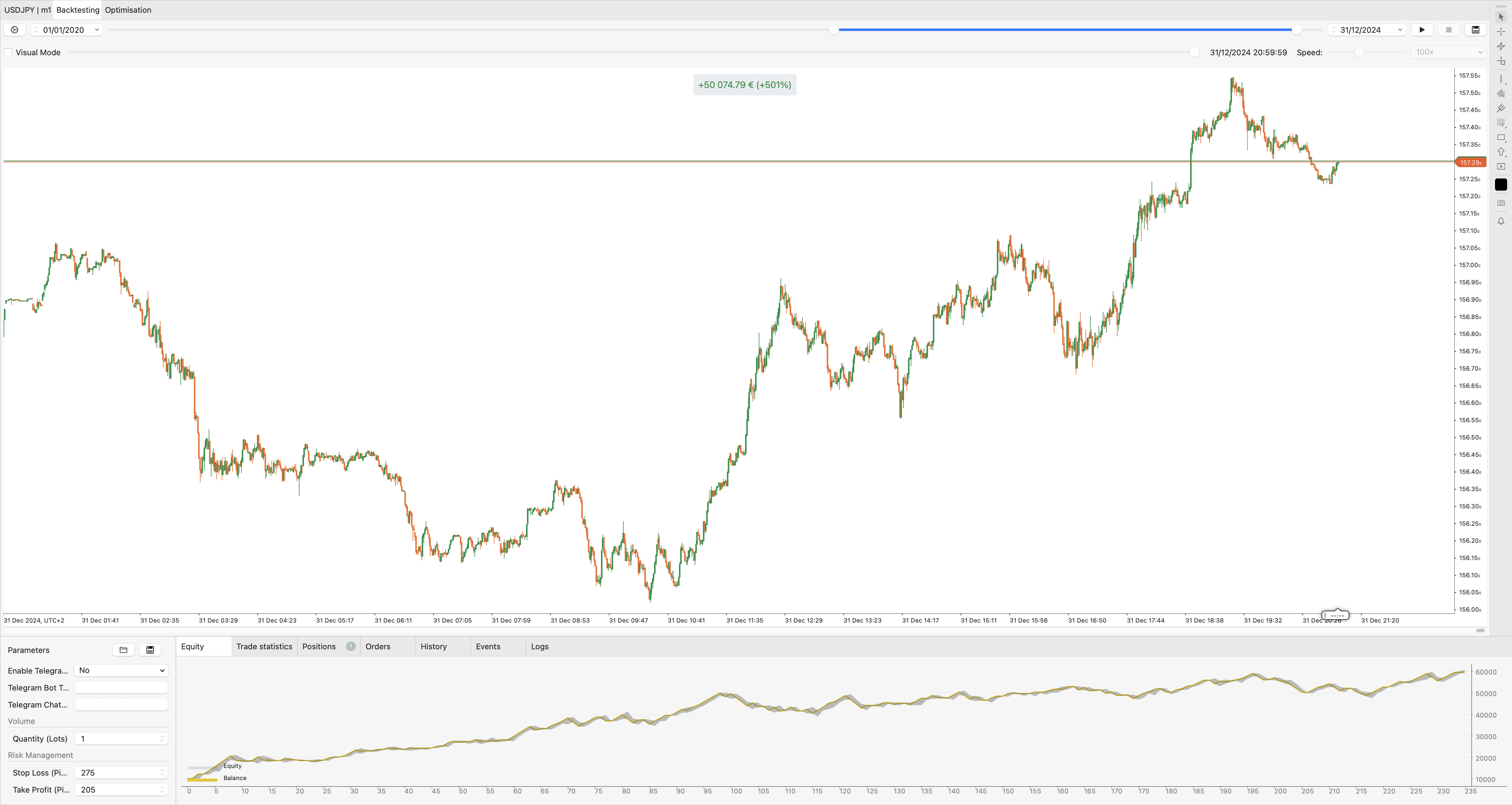Select the rectangle shape tool

point(1501,138)
